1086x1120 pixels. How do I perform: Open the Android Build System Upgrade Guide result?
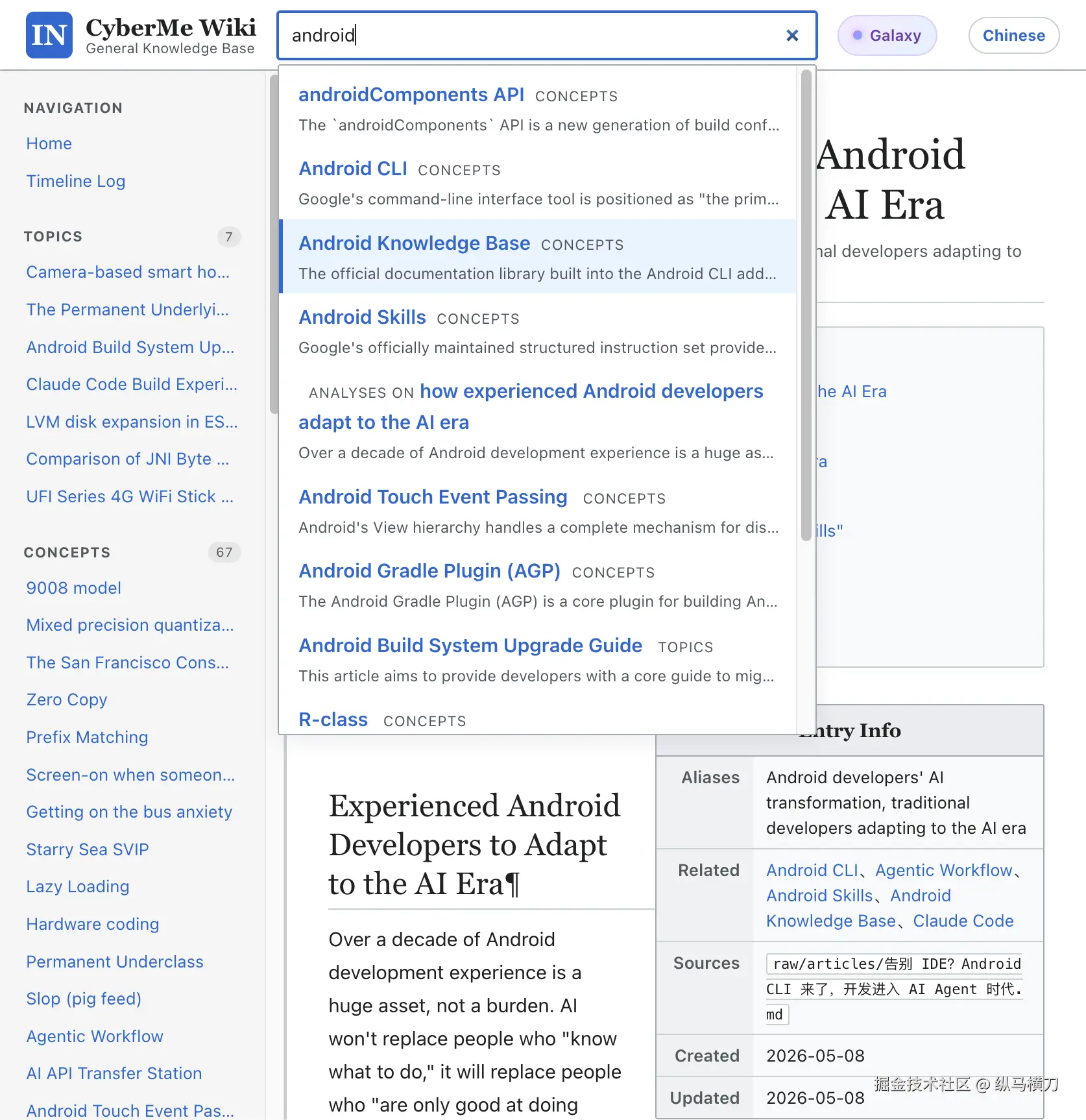(x=537, y=659)
